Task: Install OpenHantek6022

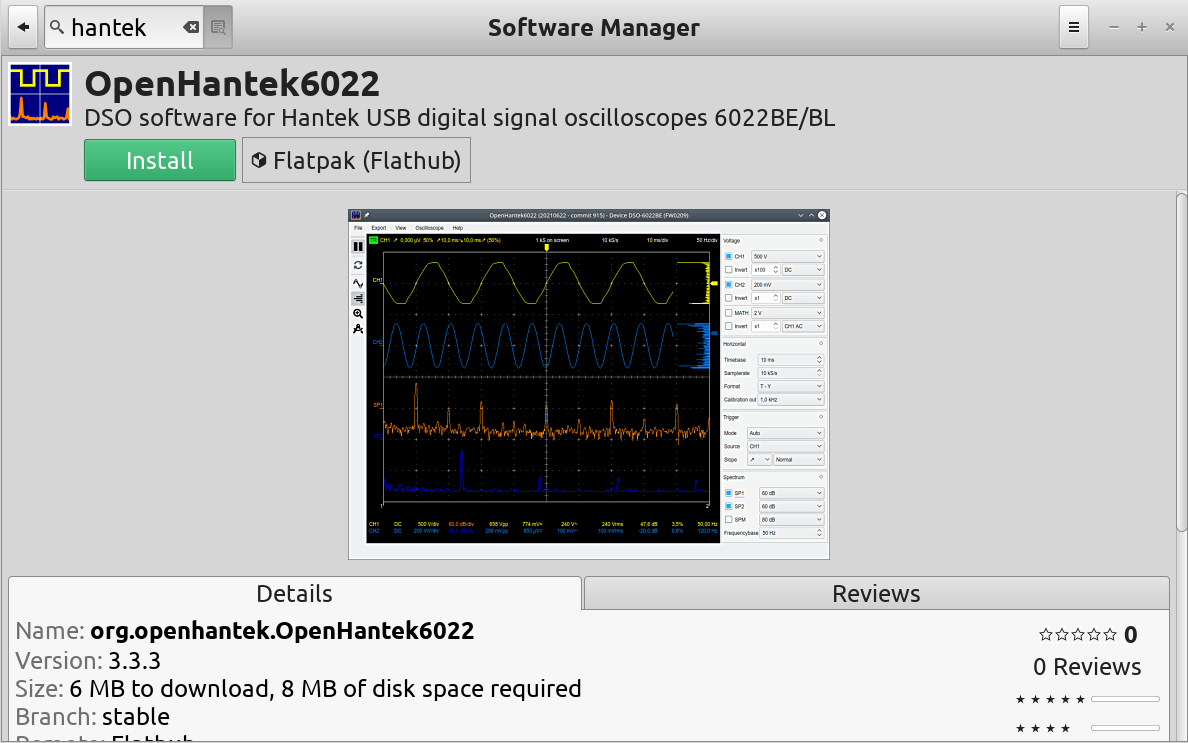Action: pos(160,160)
